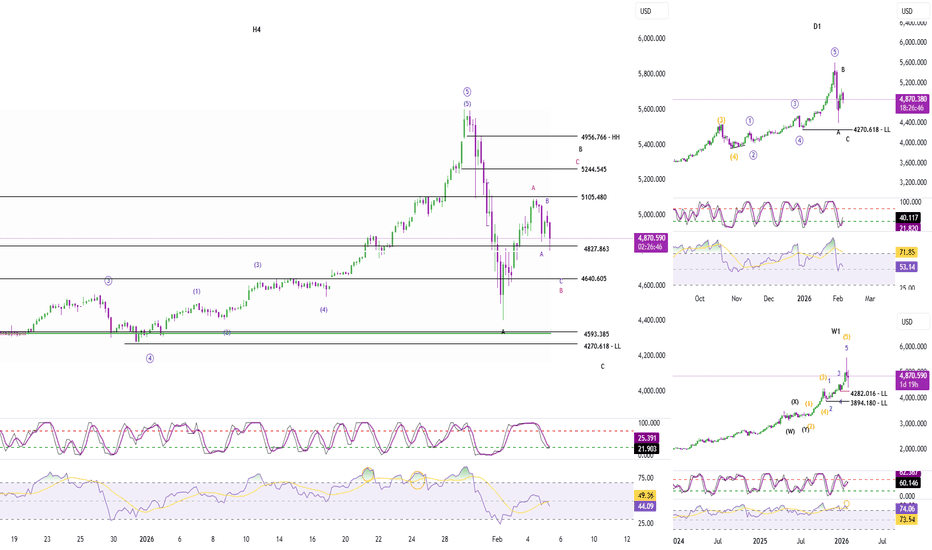932x550 pixels.
Task: Click the 4,870.380 current price tag on D1 axis
Action: (x=912, y=103)
